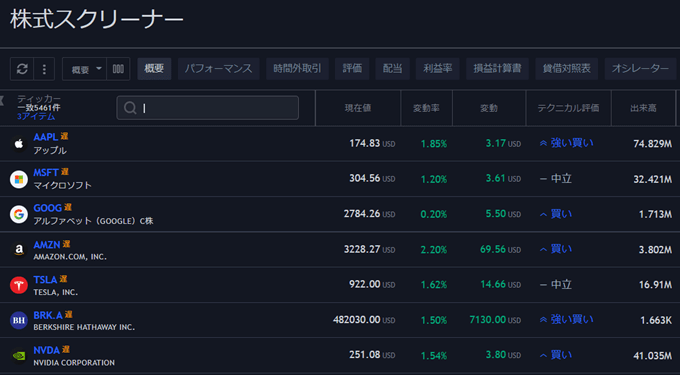
Task: Click the search magnifier icon
Action: click(130, 108)
